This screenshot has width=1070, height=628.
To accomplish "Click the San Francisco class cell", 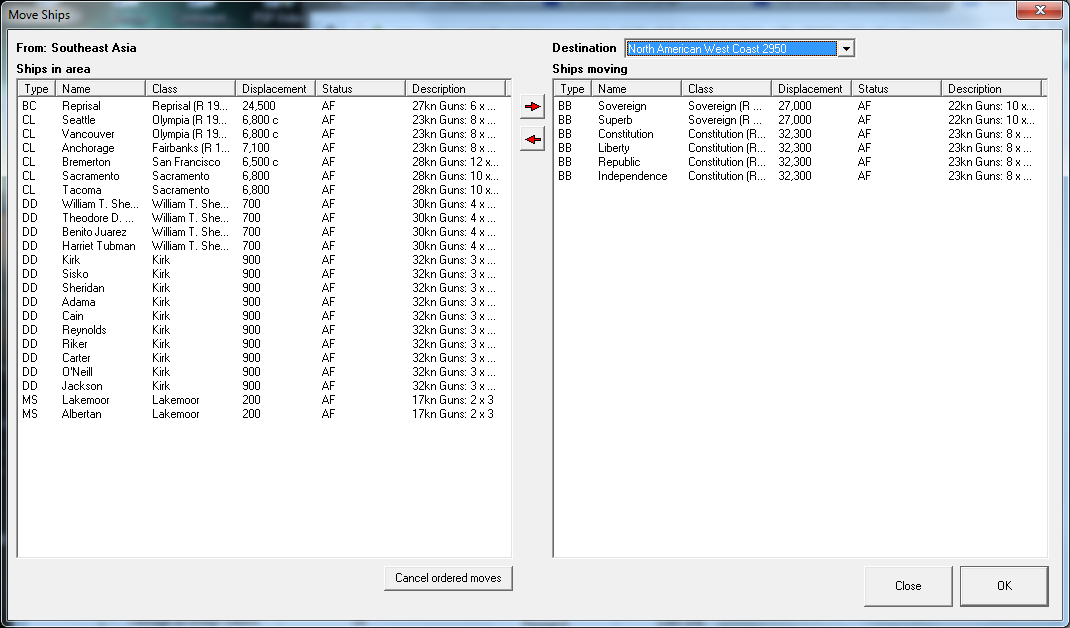I will (186, 162).
